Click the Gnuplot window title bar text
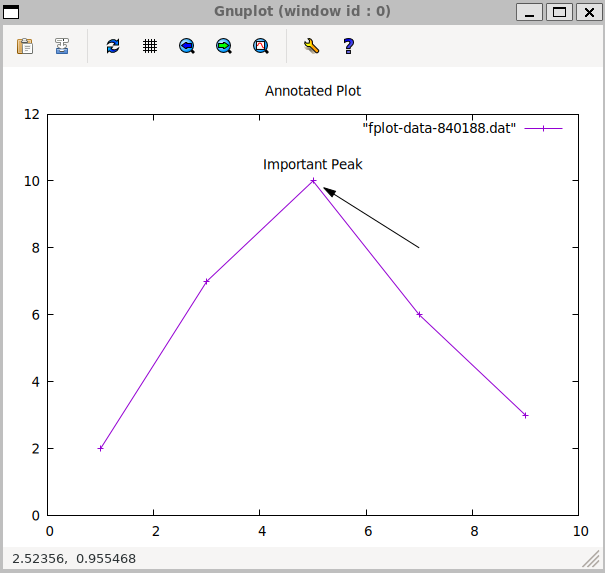This screenshot has height=573, width=605. pyautogui.click(x=302, y=11)
